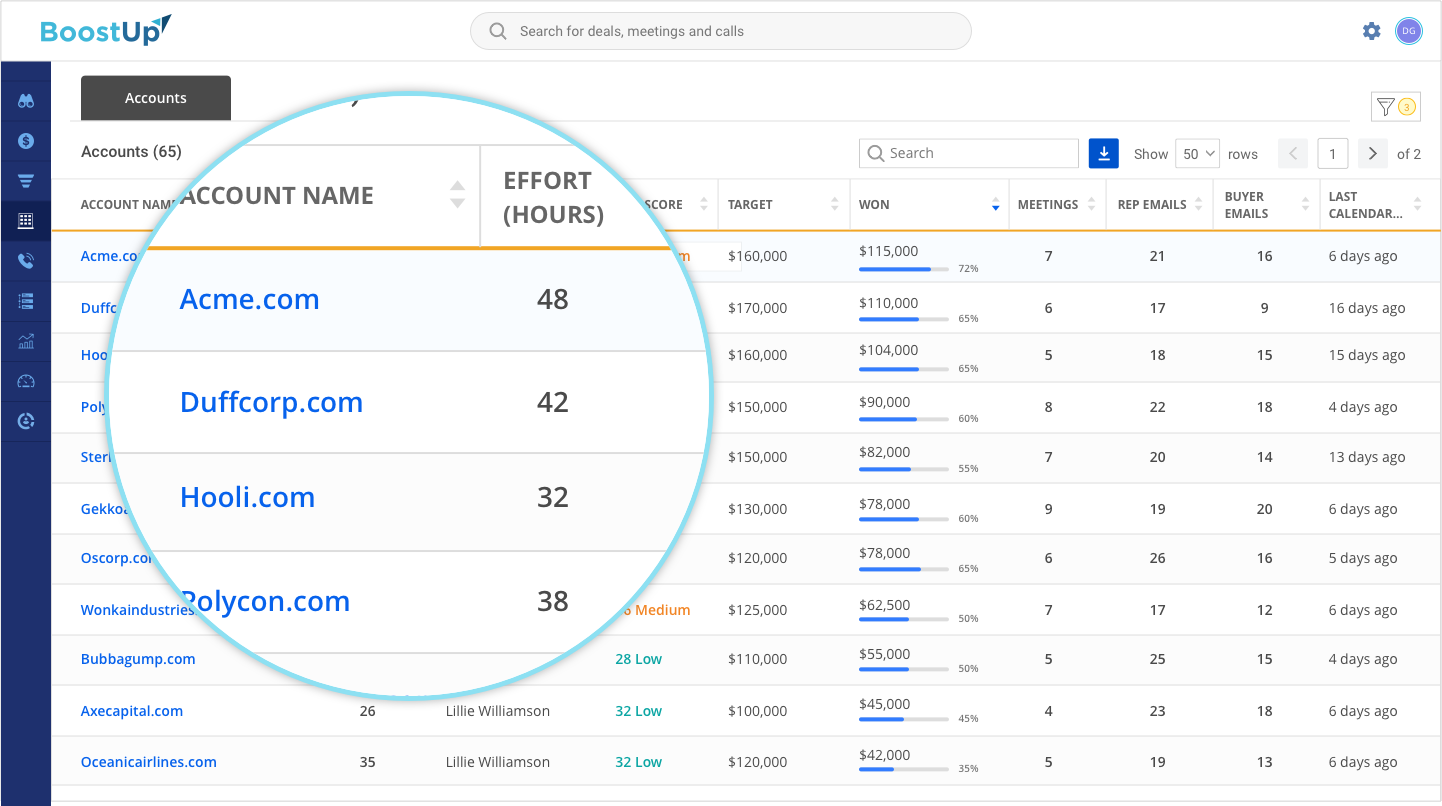Screen dimensions: 1442x806
Task: Sort the table by Rep Emails column
Action: pos(1198,204)
